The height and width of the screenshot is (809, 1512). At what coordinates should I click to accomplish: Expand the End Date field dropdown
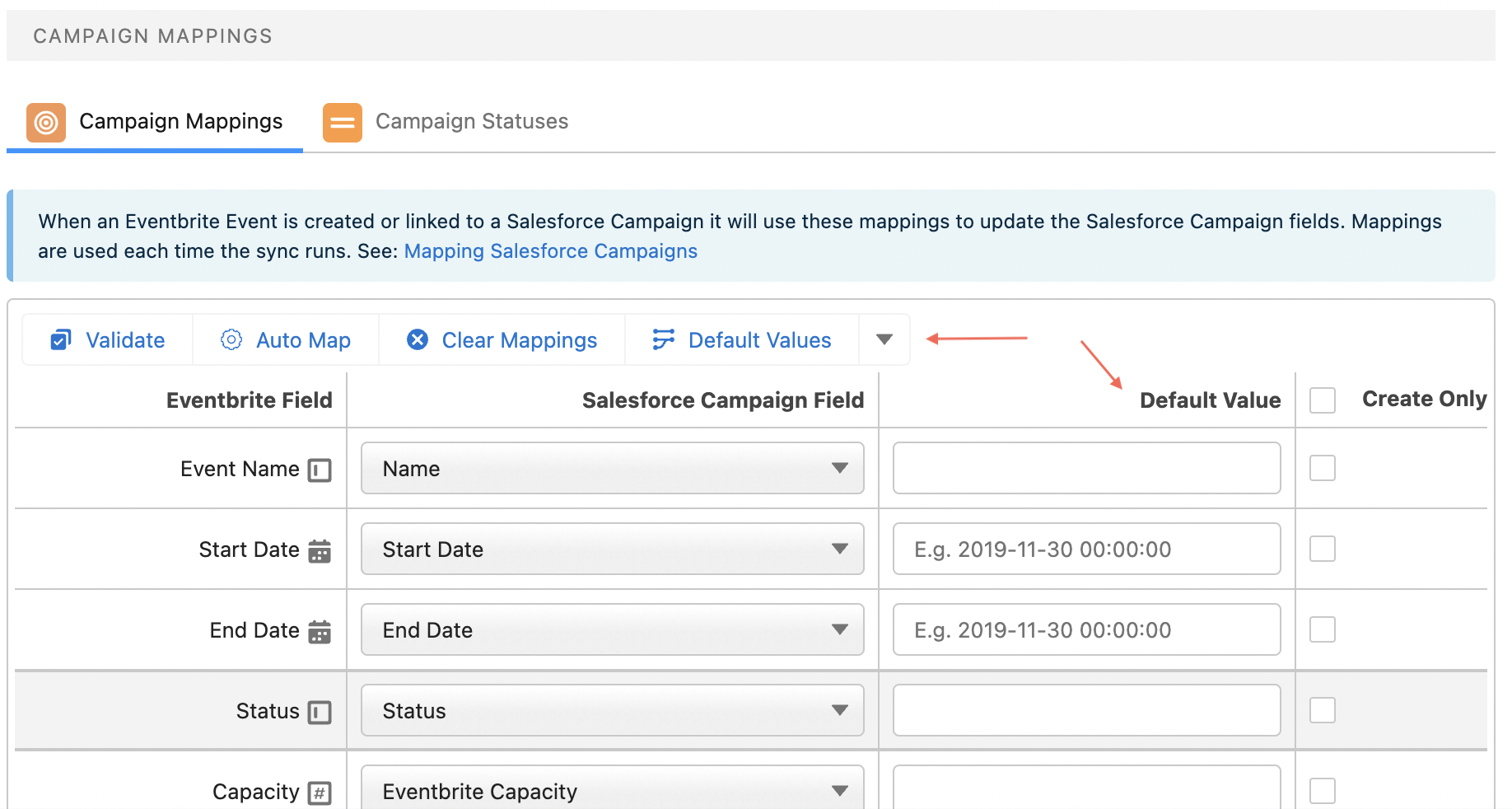click(x=613, y=629)
